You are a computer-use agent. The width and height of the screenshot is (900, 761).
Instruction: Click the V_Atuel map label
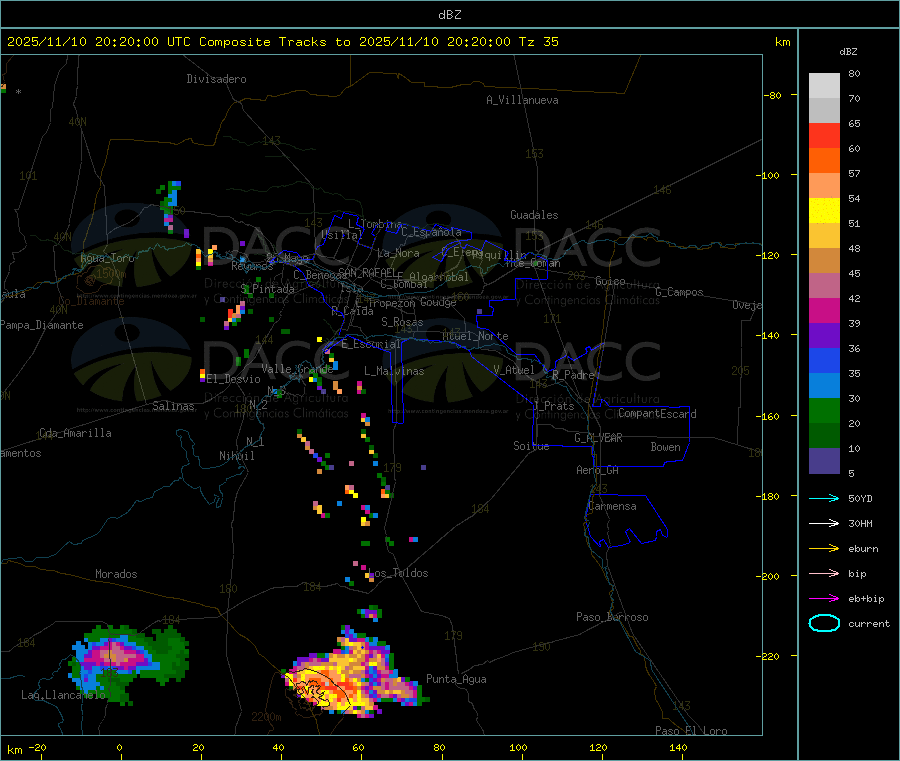click(514, 370)
